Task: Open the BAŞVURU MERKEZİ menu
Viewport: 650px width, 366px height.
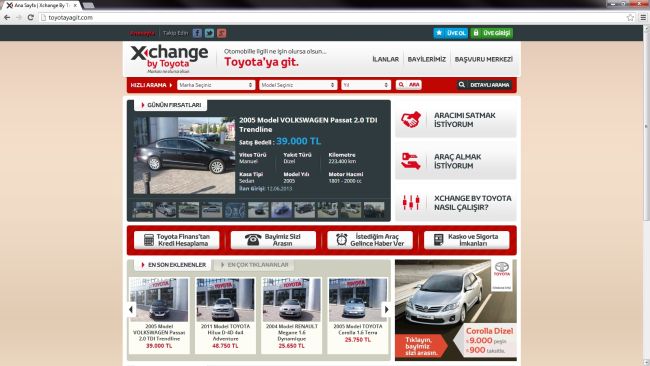Action: pos(483,59)
